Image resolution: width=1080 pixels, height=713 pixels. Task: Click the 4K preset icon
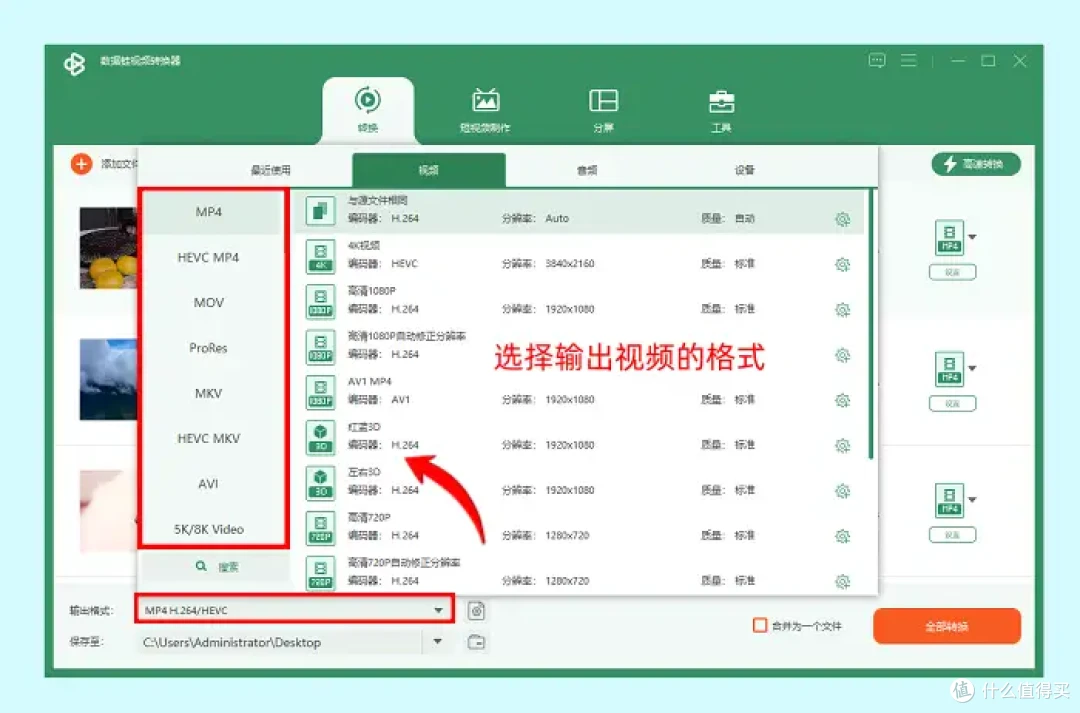pos(320,256)
